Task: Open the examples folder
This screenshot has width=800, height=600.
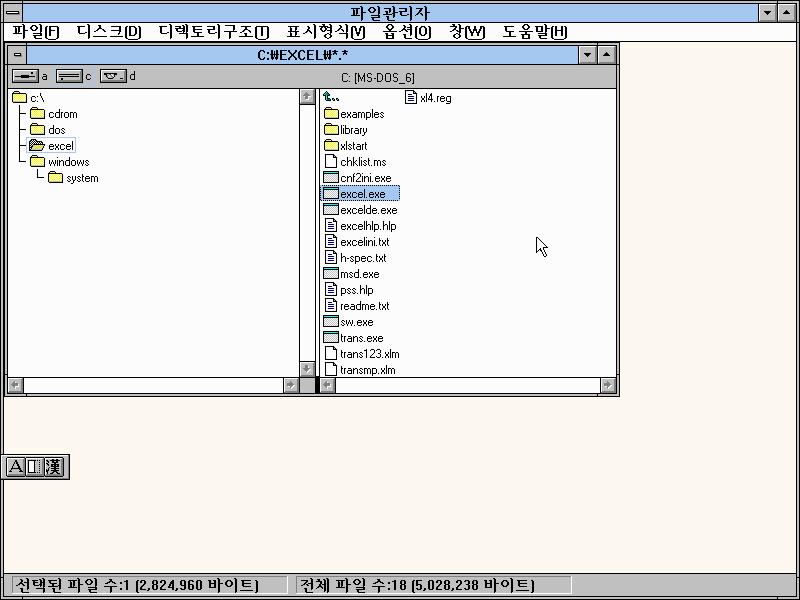Action: 354,114
